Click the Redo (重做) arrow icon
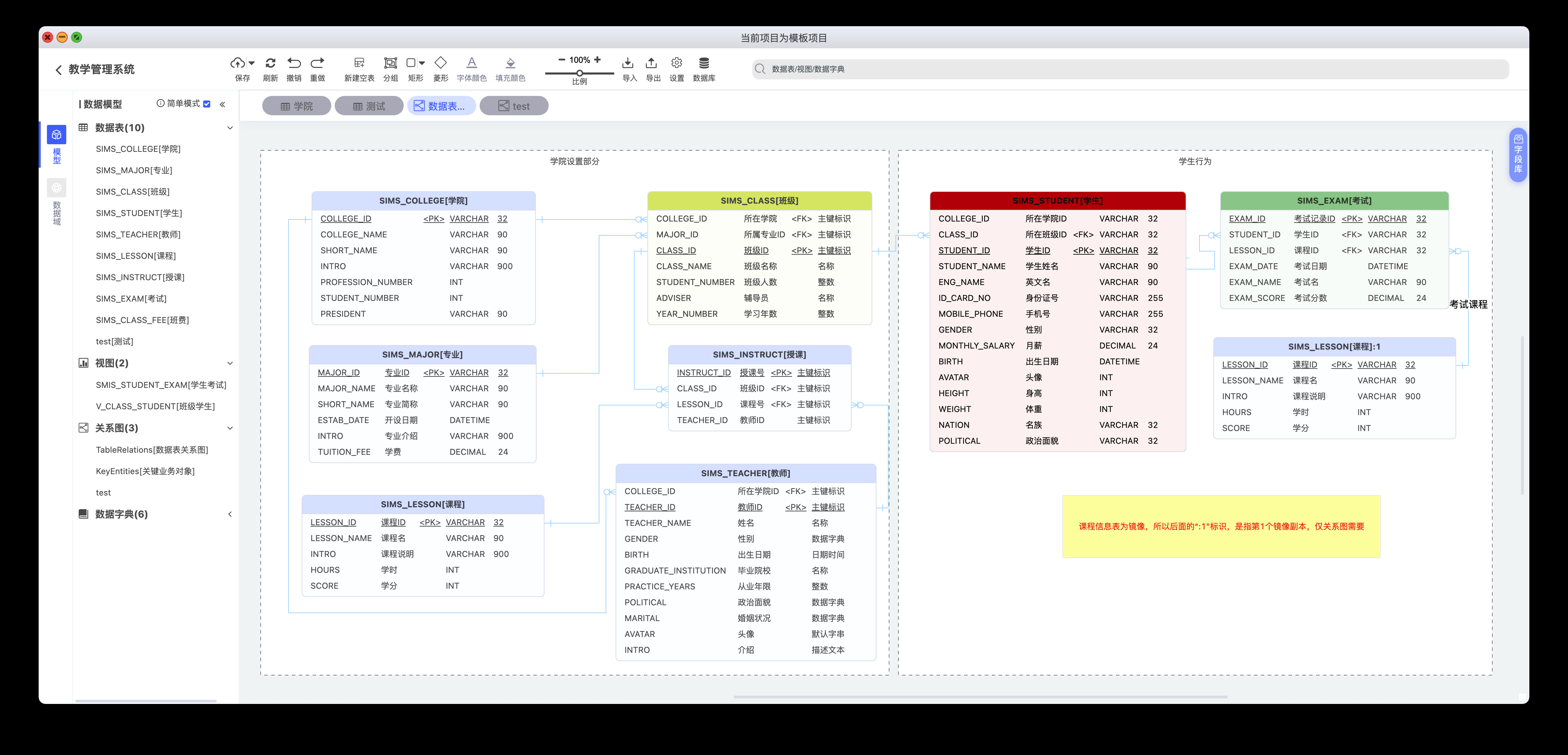This screenshot has height=755, width=1568. tap(317, 63)
